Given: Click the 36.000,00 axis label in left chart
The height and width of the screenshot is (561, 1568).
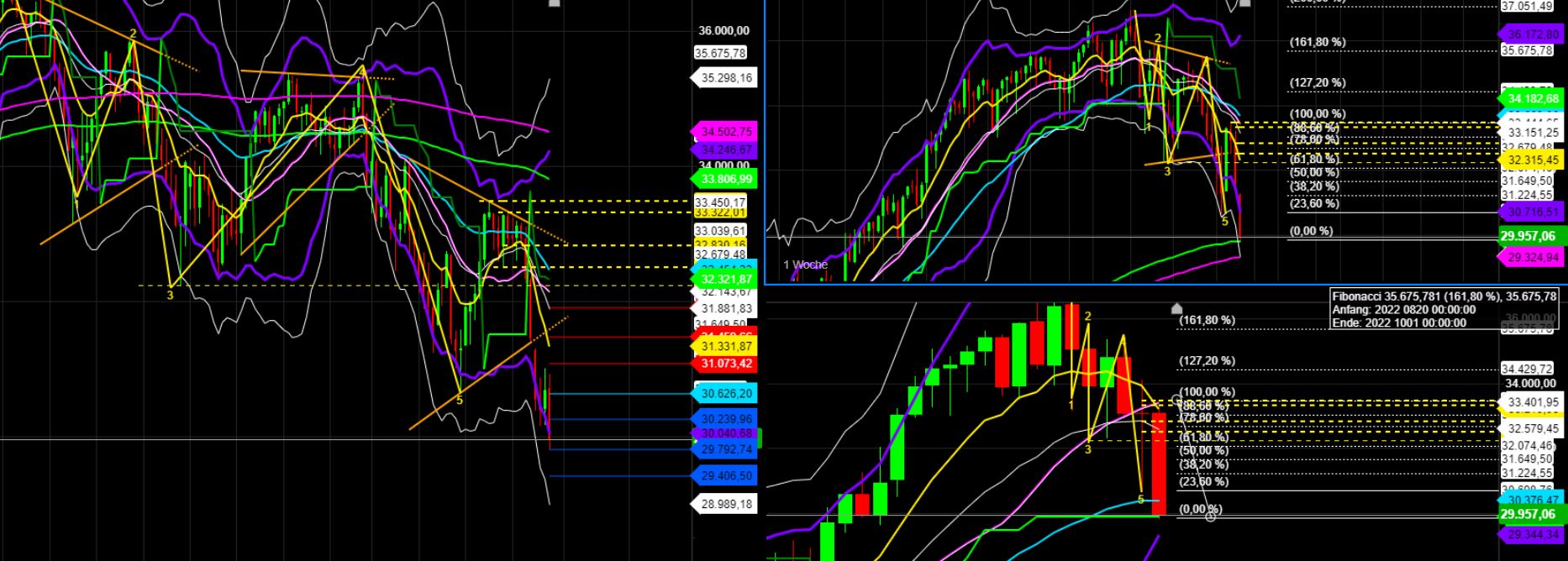Looking at the screenshot, I should point(723,31).
